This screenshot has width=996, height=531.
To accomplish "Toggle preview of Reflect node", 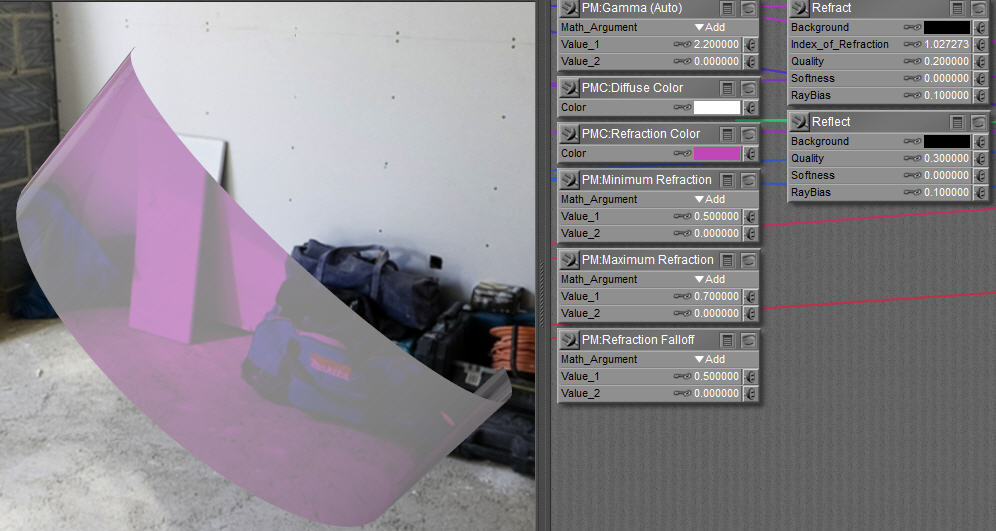I will click(x=979, y=122).
